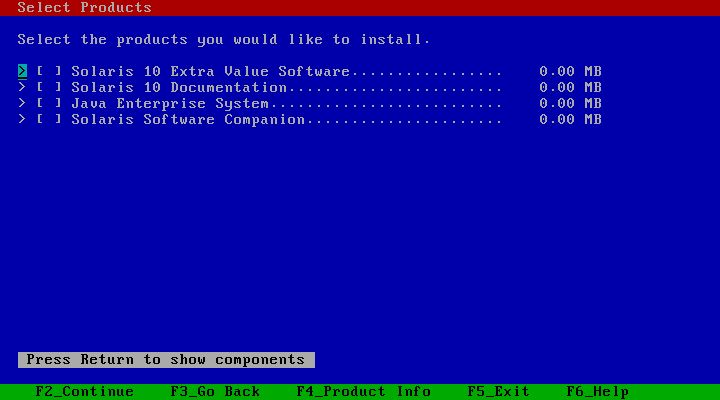Click the Solaris Software Companion label
This screenshot has height=400, width=720.
pyautogui.click(x=188, y=119)
